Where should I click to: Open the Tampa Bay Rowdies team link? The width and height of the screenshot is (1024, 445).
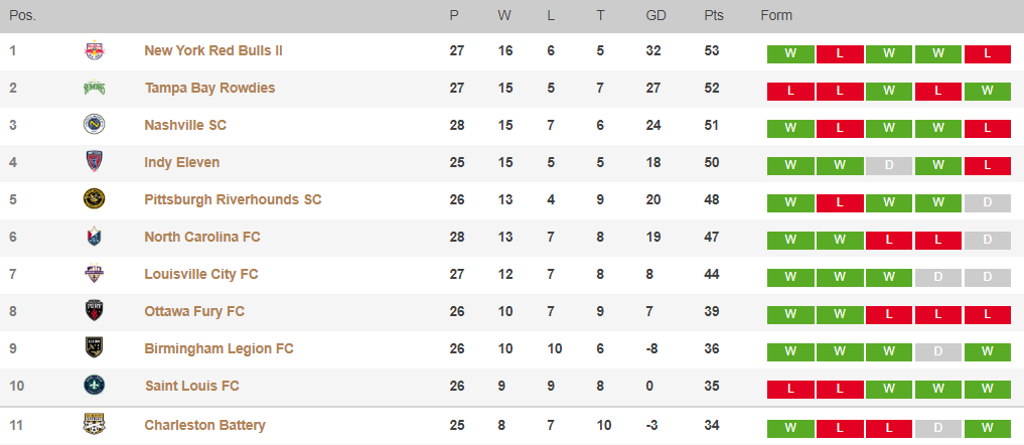pos(210,88)
